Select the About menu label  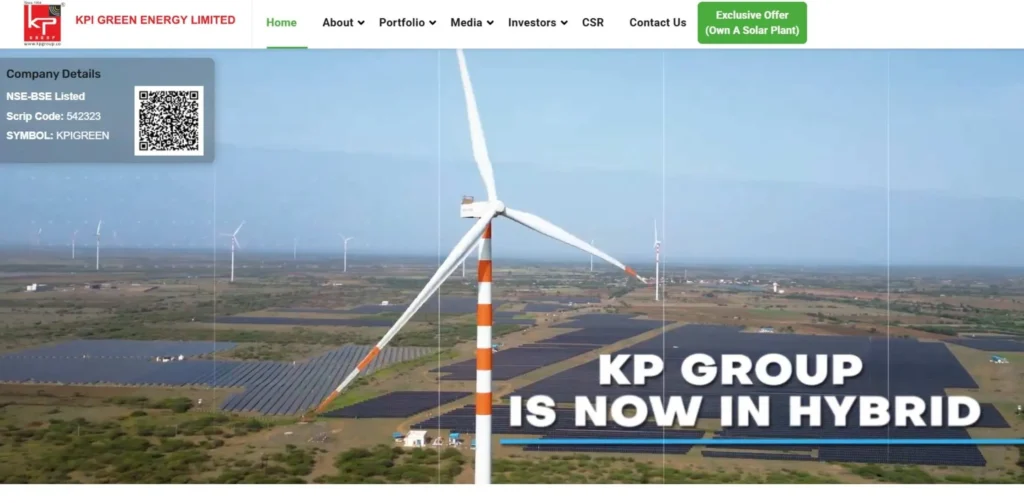pyautogui.click(x=338, y=23)
